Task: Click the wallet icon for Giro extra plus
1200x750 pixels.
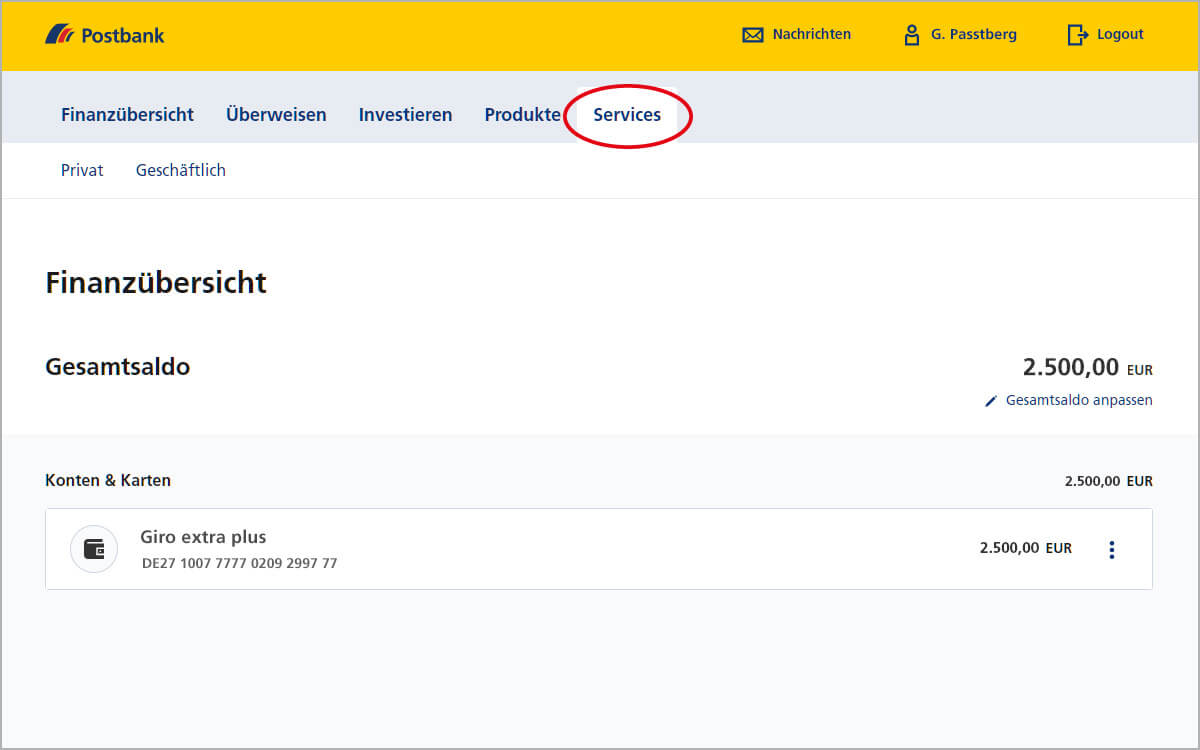Action: point(94,549)
